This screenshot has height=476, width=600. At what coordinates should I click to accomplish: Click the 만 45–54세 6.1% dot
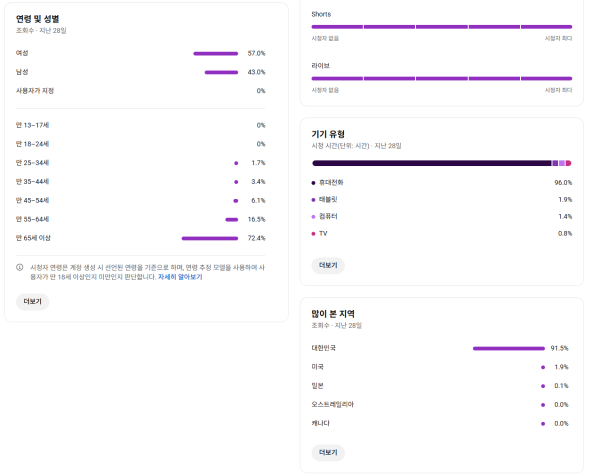(x=236, y=201)
